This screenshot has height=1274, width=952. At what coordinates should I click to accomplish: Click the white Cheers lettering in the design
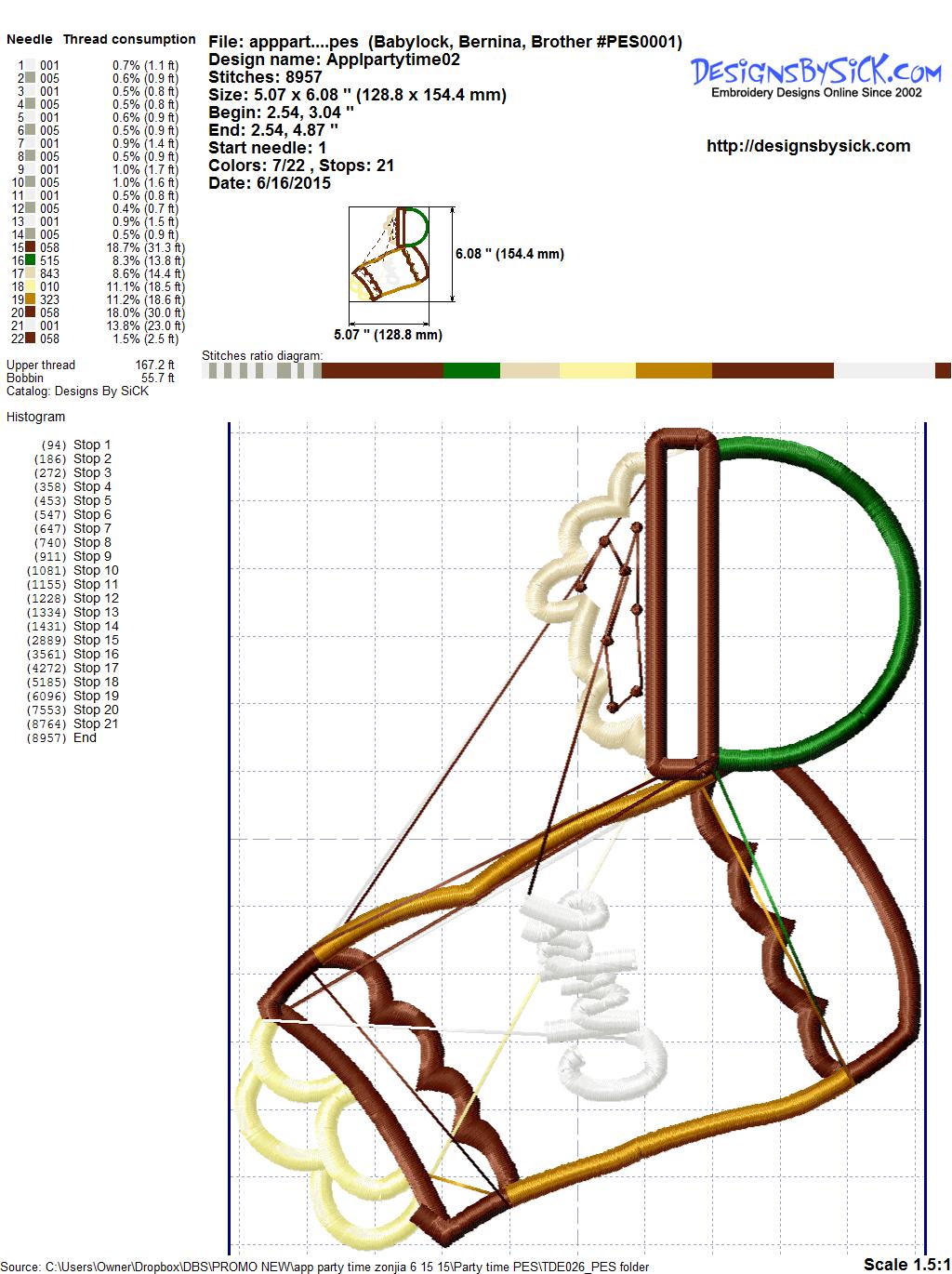[595, 995]
